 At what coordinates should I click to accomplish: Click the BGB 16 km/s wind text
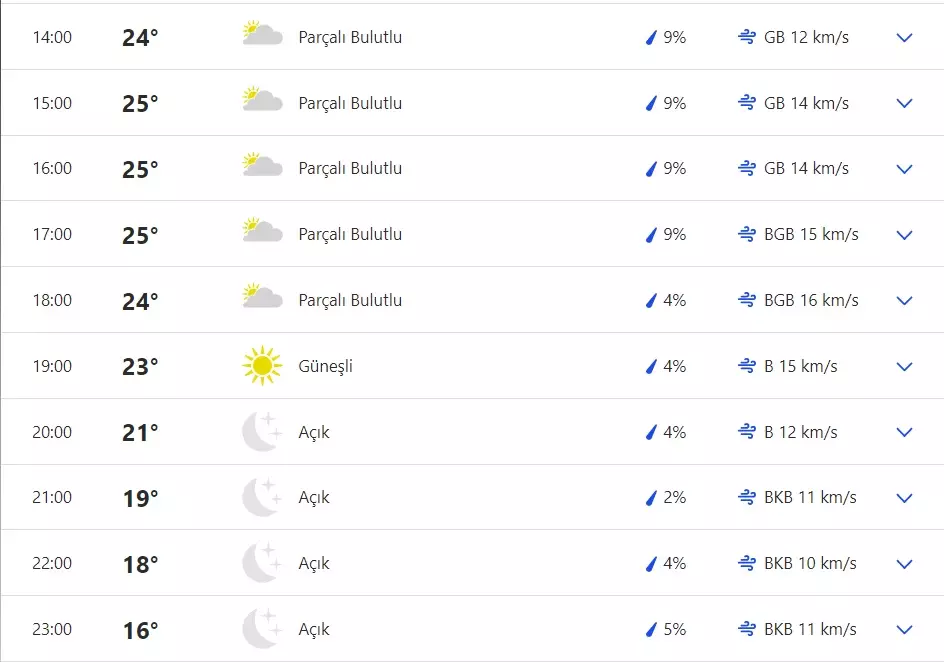811,300
